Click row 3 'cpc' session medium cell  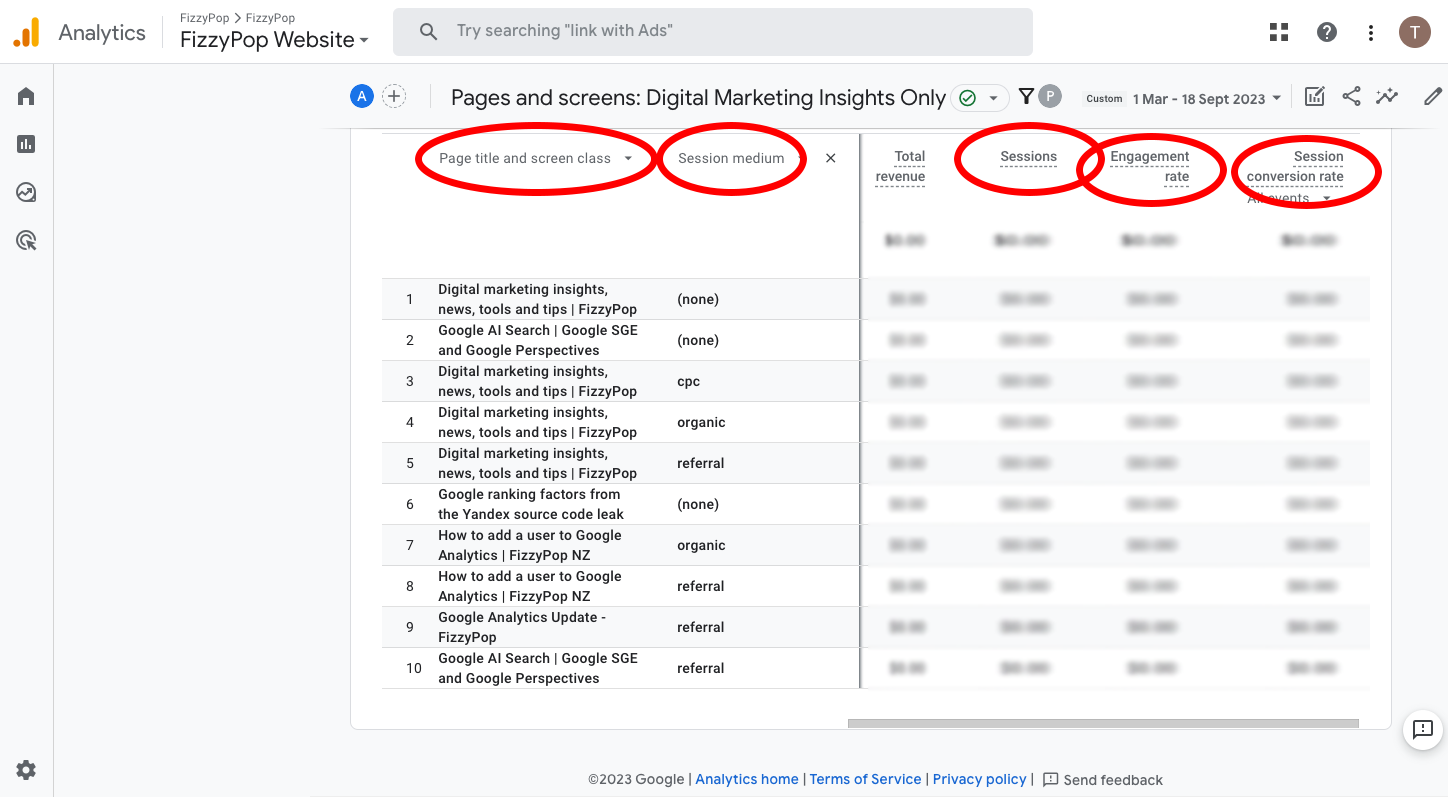(x=688, y=381)
